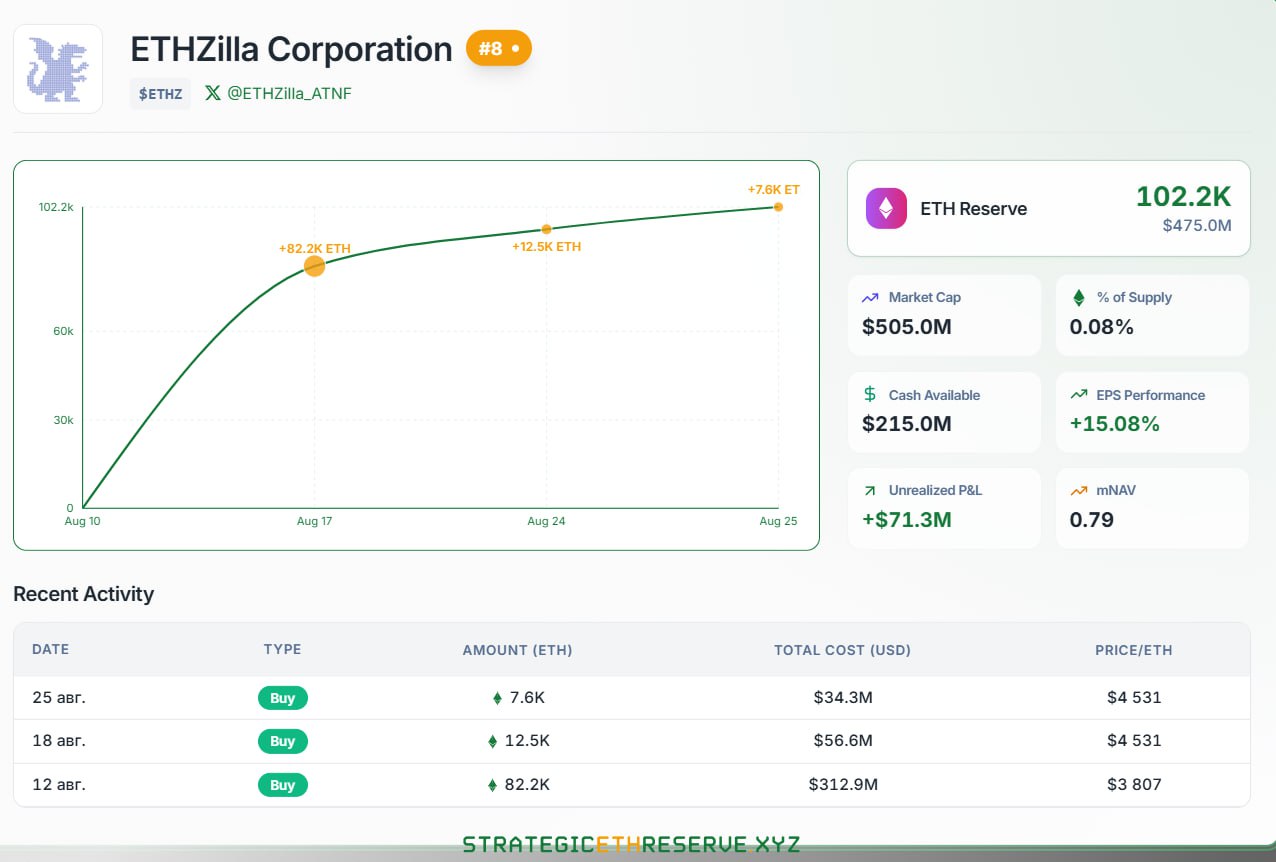Select the +12.5K ETH point on the chart
Screen dimensions: 1276x862
click(x=546, y=229)
